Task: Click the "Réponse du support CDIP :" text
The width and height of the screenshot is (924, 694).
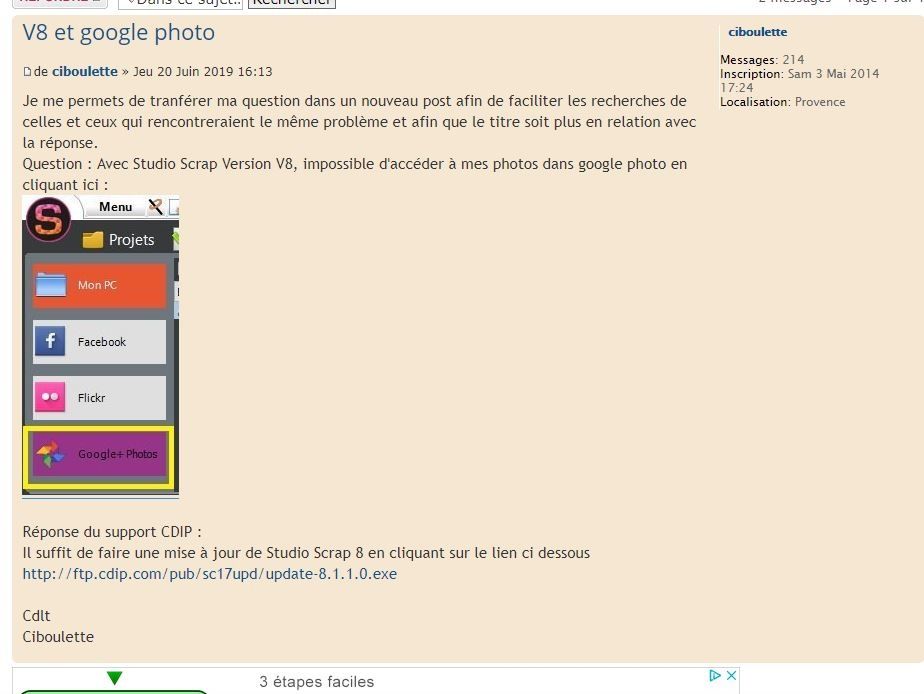Action: pyautogui.click(x=112, y=532)
